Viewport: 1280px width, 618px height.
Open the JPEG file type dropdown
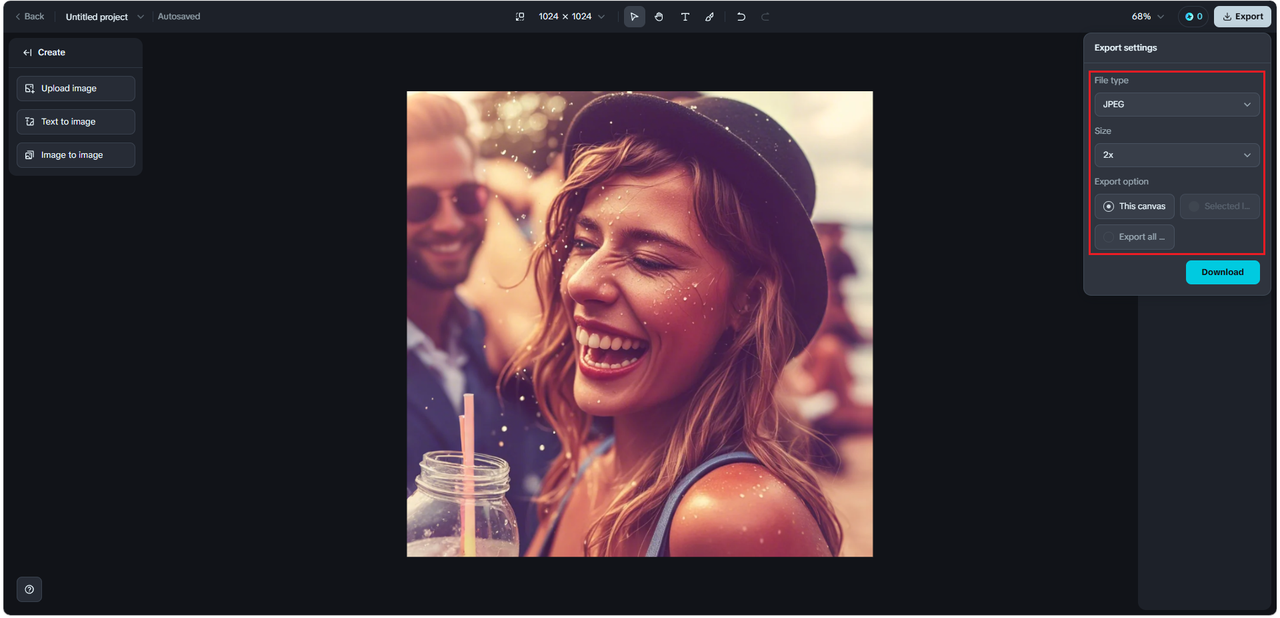[x=1176, y=104]
